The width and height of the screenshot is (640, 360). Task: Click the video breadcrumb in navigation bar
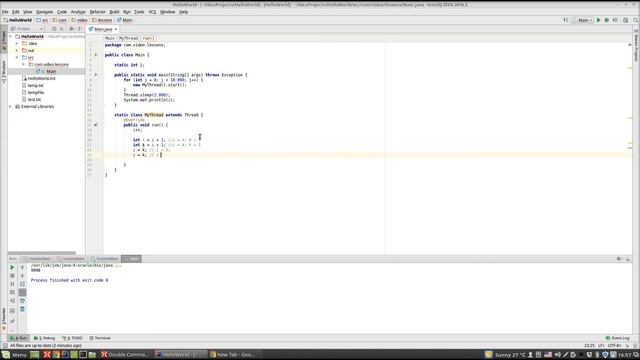tap(80, 20)
